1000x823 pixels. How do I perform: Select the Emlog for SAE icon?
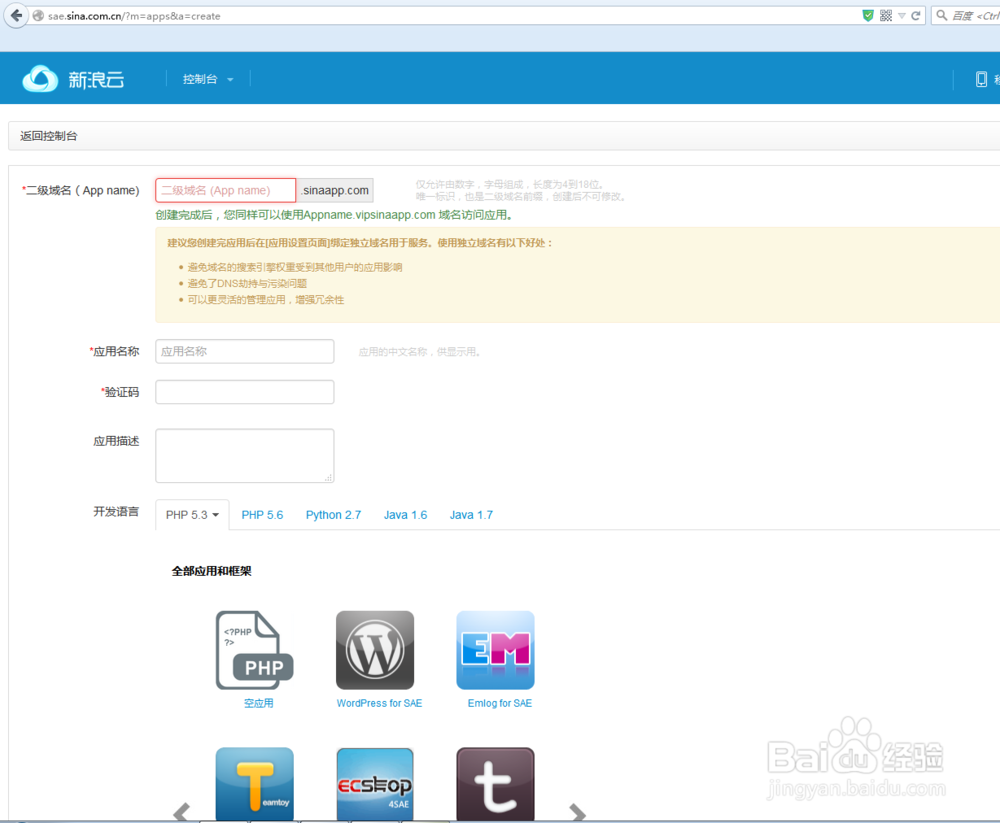(496, 650)
